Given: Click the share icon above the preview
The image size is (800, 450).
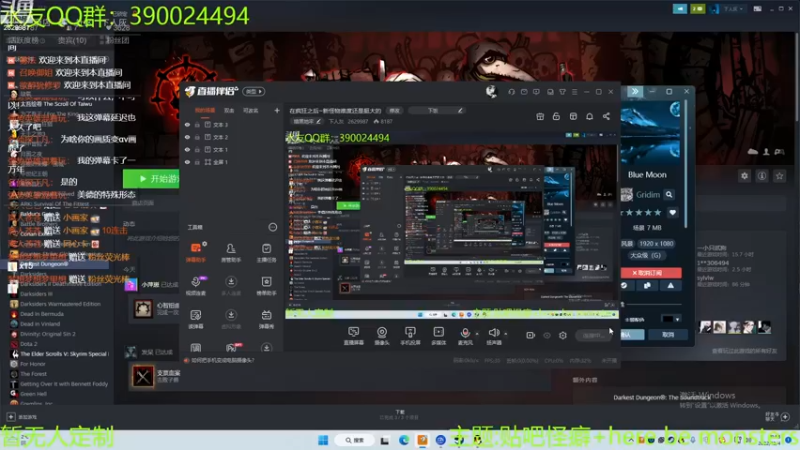Looking at the screenshot, I should click(x=606, y=116).
